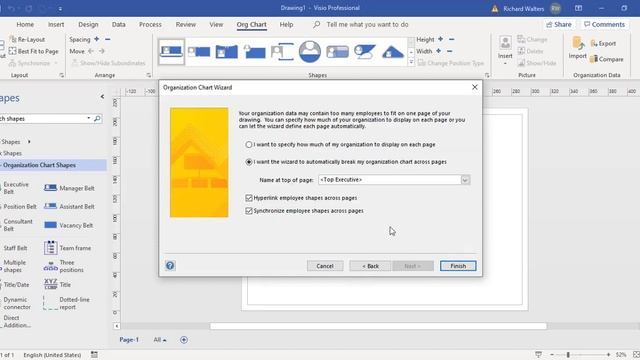This screenshot has width=640, height=360.
Task: Click the Share button
Action: pos(559,24)
